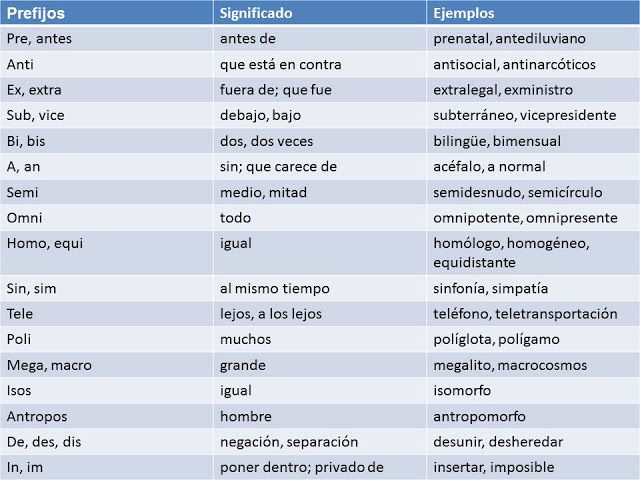Click the Ejemplos column header
The image size is (640, 480).
[463, 14]
